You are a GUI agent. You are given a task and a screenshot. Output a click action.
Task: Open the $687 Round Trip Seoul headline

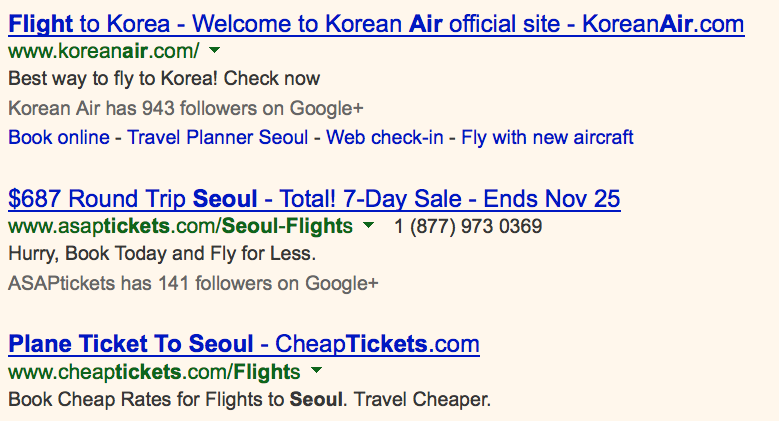tap(314, 198)
